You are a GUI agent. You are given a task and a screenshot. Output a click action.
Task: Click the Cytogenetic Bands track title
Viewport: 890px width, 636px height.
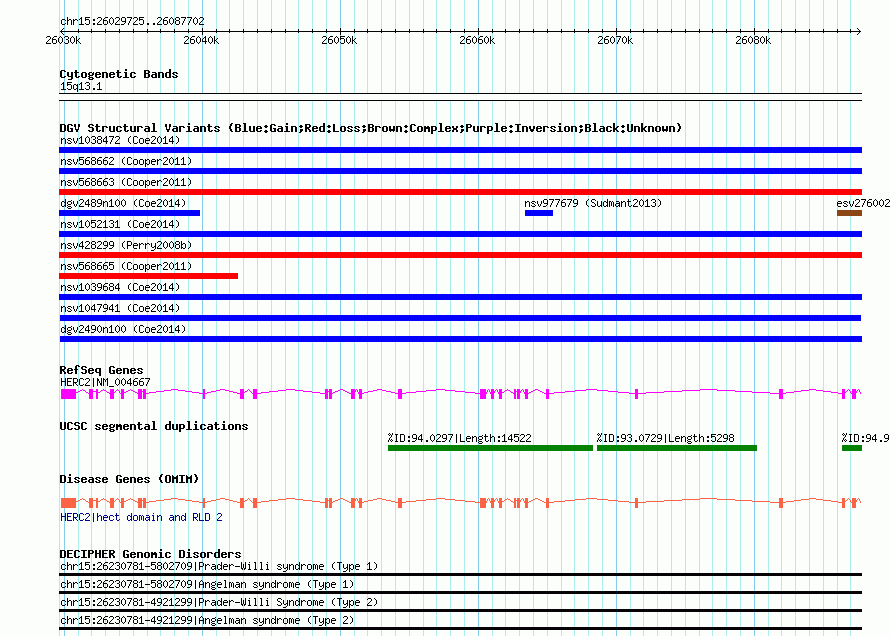tap(119, 74)
